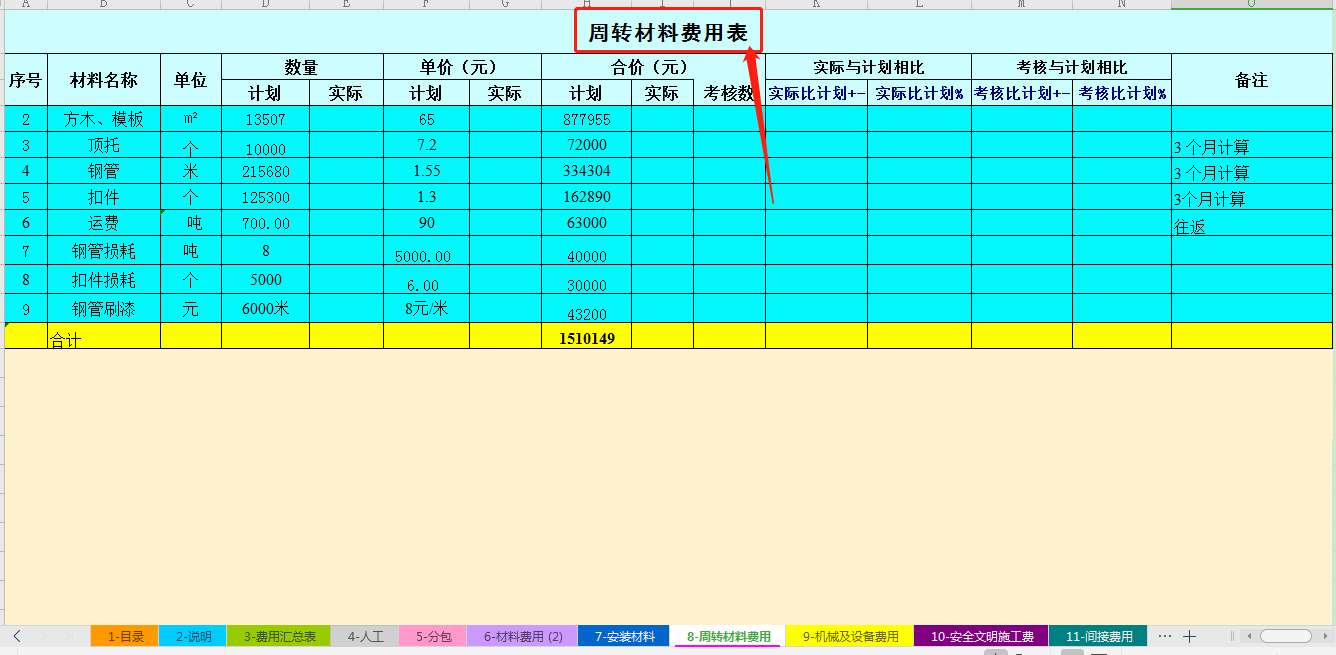Switch to the 3-费用汇总表 sheet tab
The width and height of the screenshot is (1336, 655).
click(280, 634)
